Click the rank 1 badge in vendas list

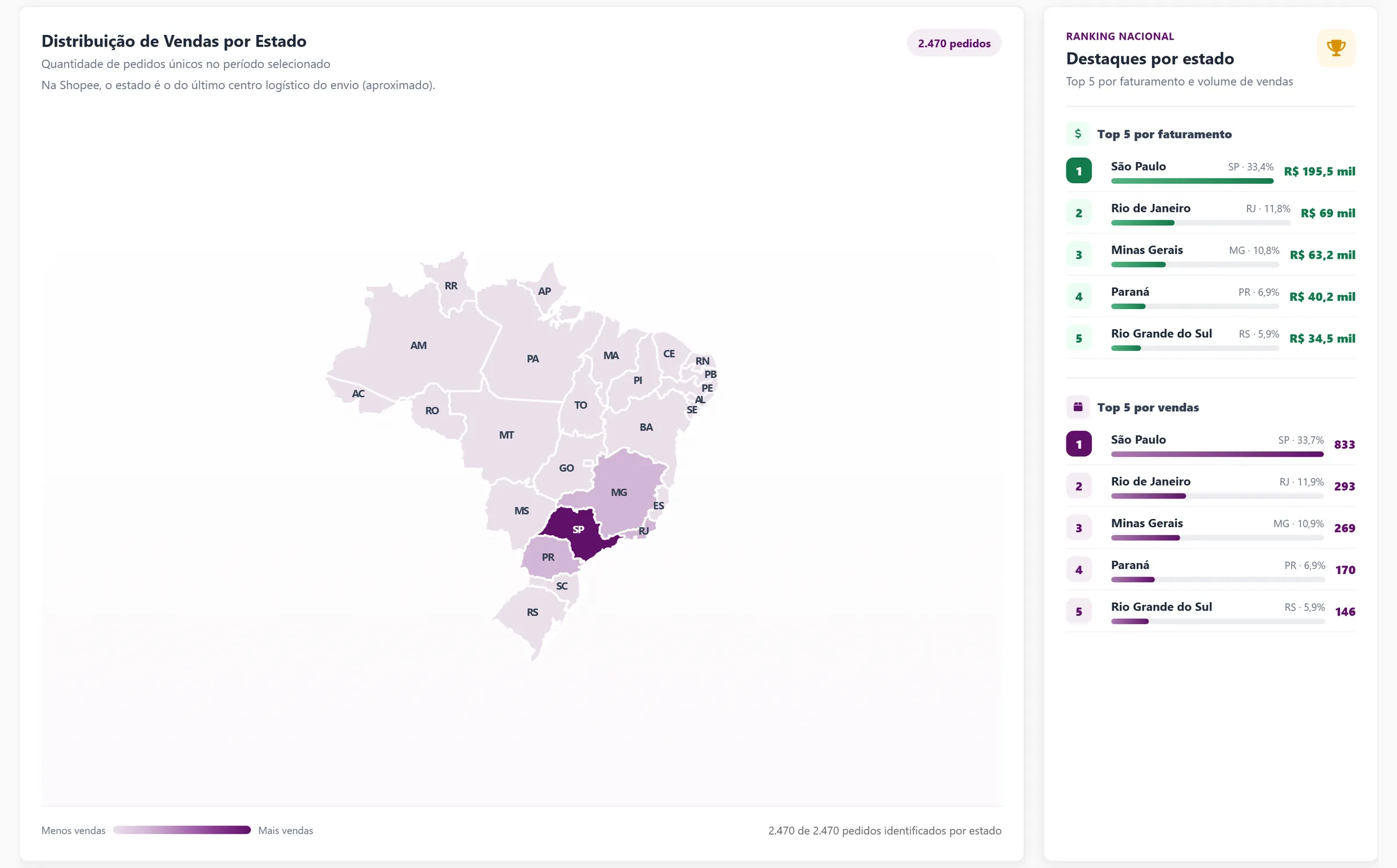(x=1079, y=444)
